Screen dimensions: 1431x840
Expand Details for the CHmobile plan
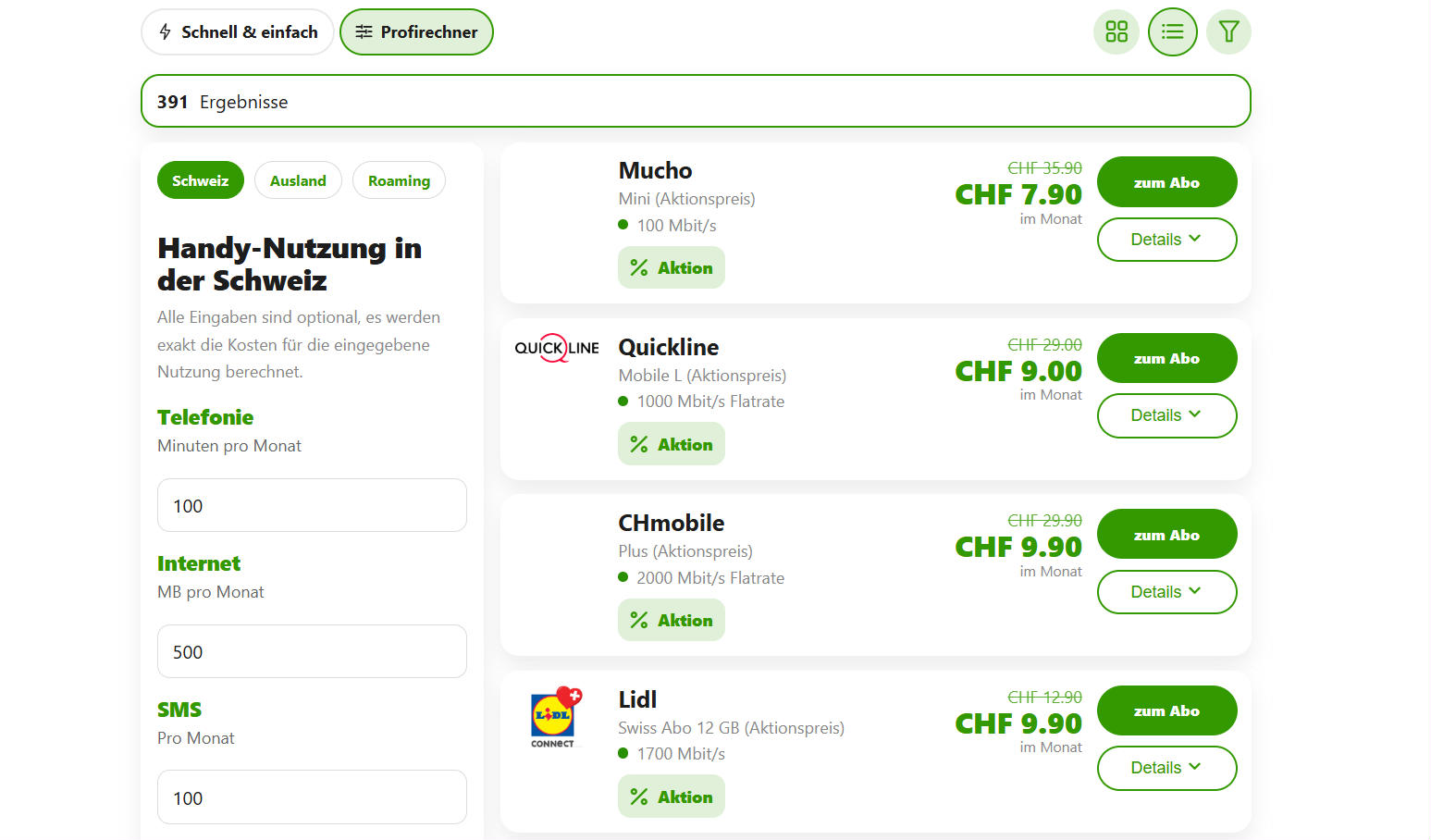point(1166,592)
